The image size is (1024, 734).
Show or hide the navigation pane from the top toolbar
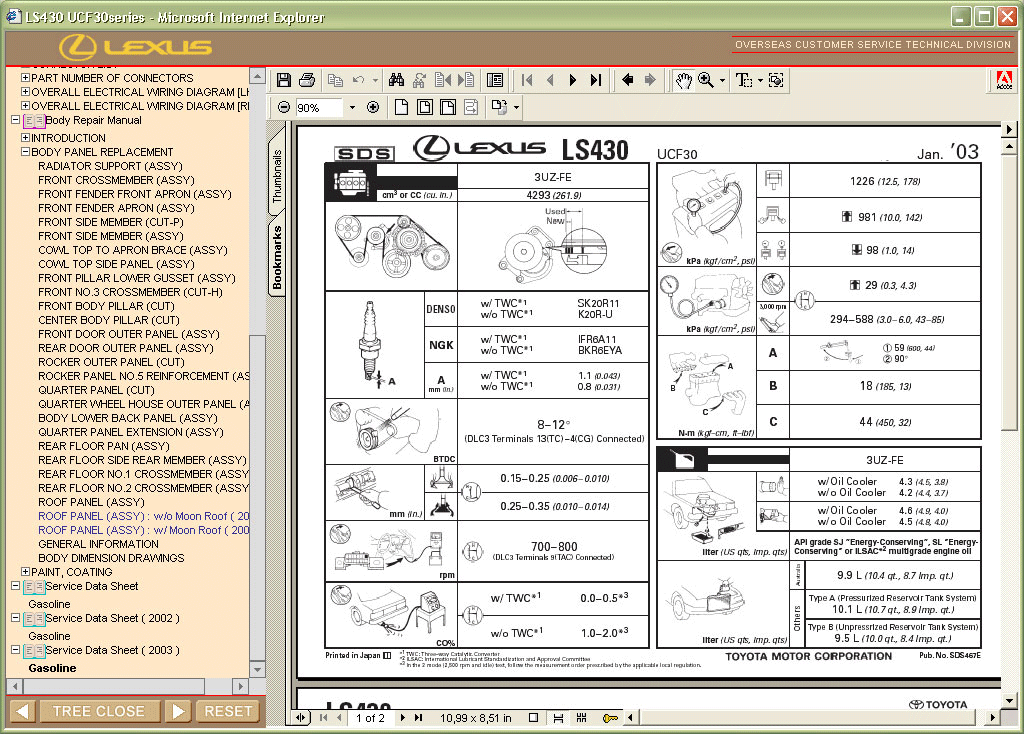[495, 80]
